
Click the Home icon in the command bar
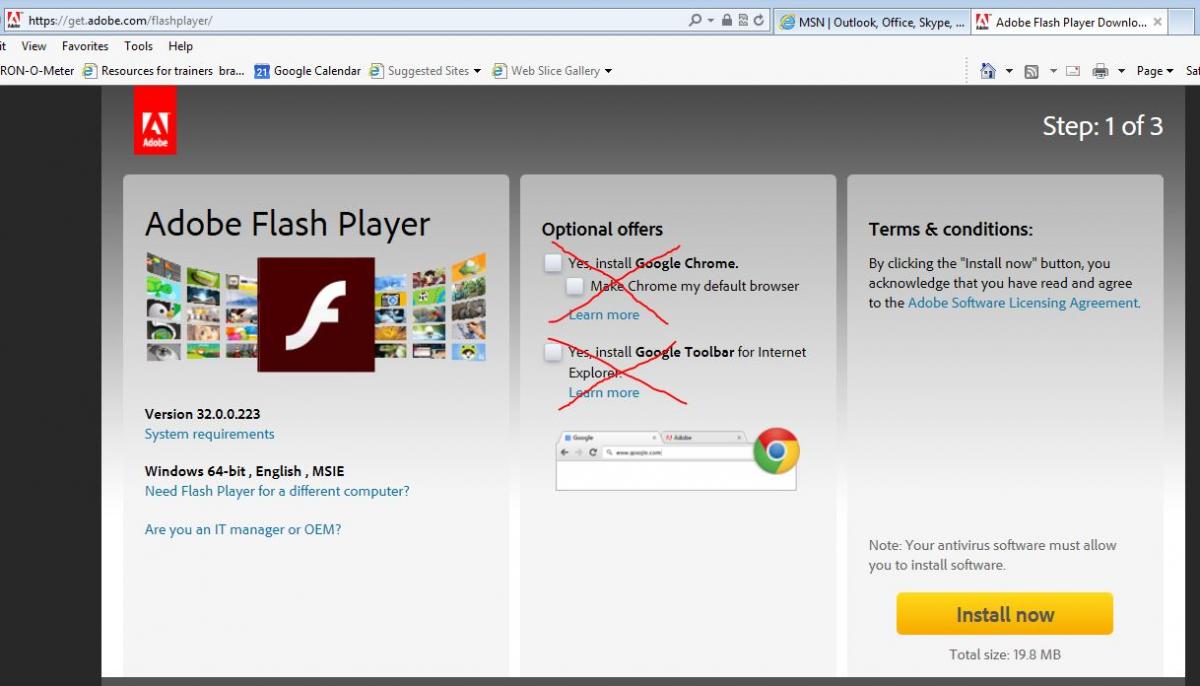click(x=988, y=71)
